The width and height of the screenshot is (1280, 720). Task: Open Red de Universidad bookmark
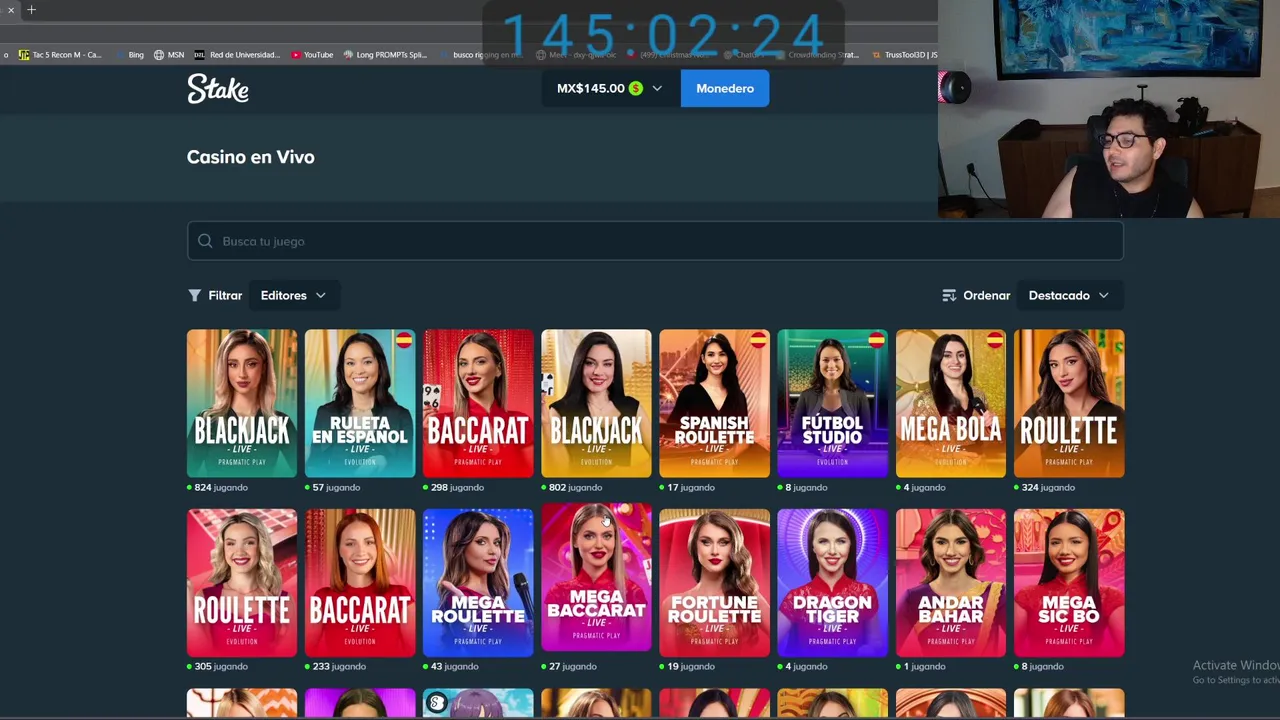coord(237,55)
